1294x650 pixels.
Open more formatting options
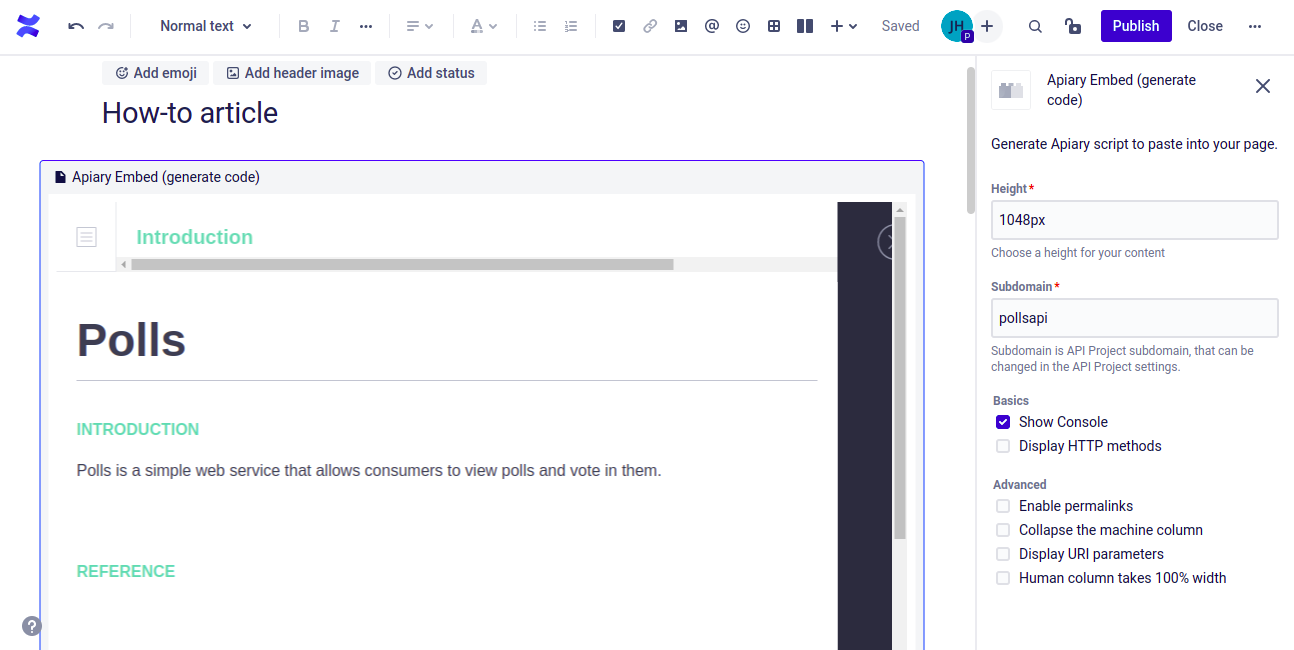[x=366, y=27]
